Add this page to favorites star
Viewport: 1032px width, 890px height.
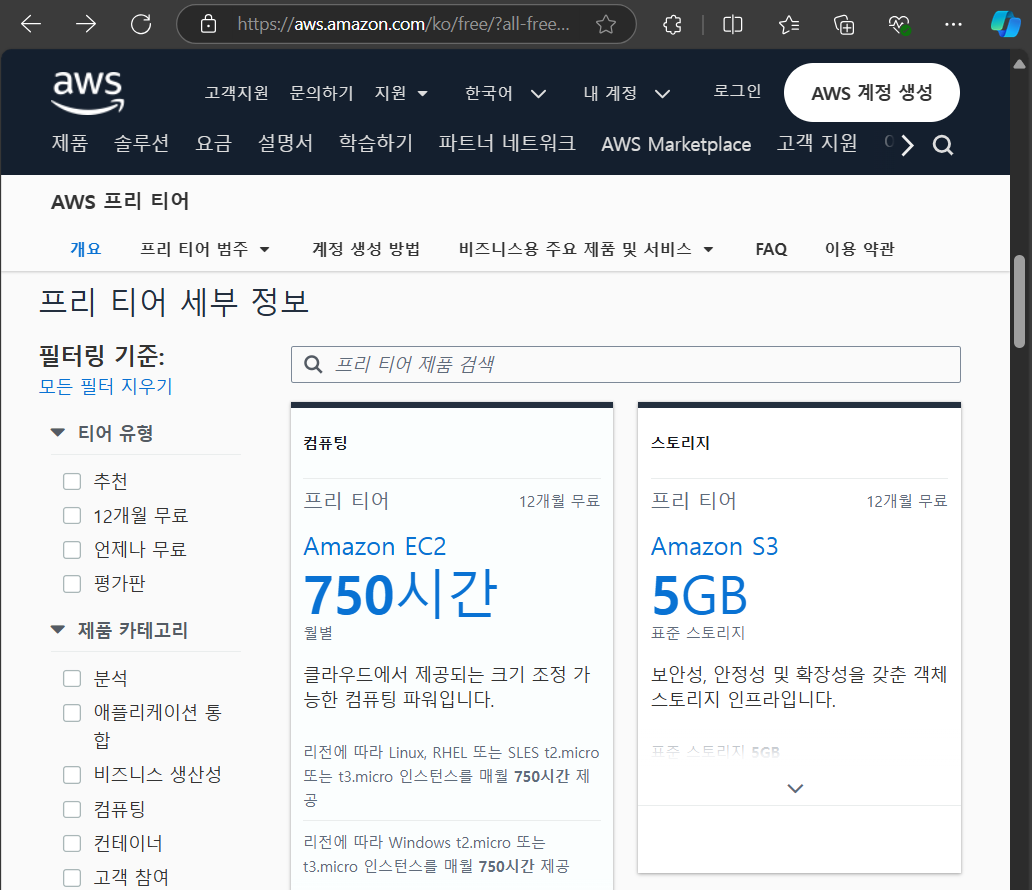point(606,24)
